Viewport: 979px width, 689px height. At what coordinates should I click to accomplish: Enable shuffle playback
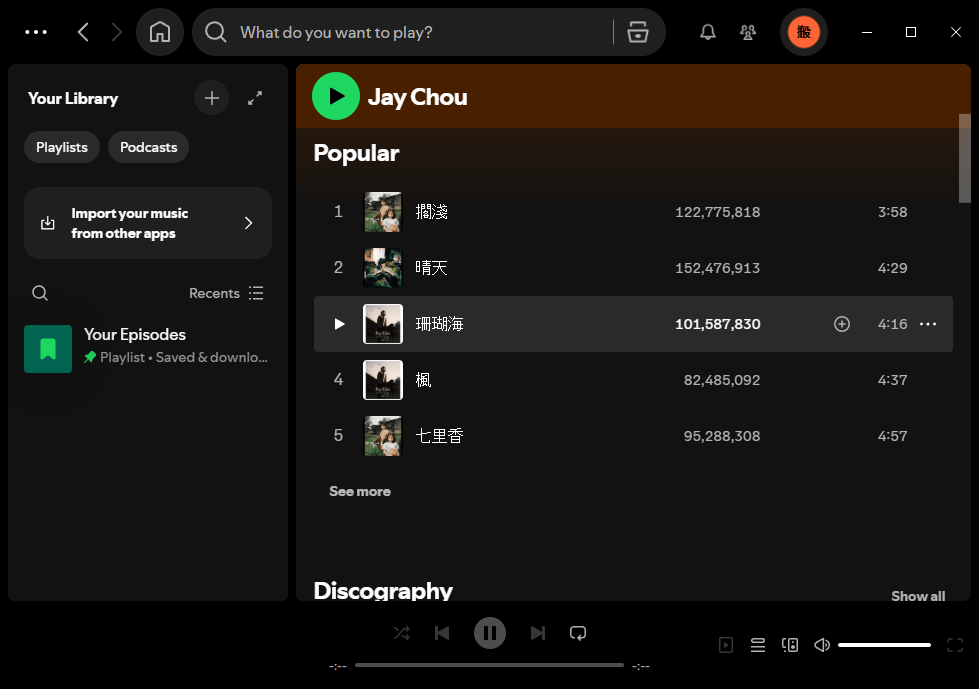[401, 632]
